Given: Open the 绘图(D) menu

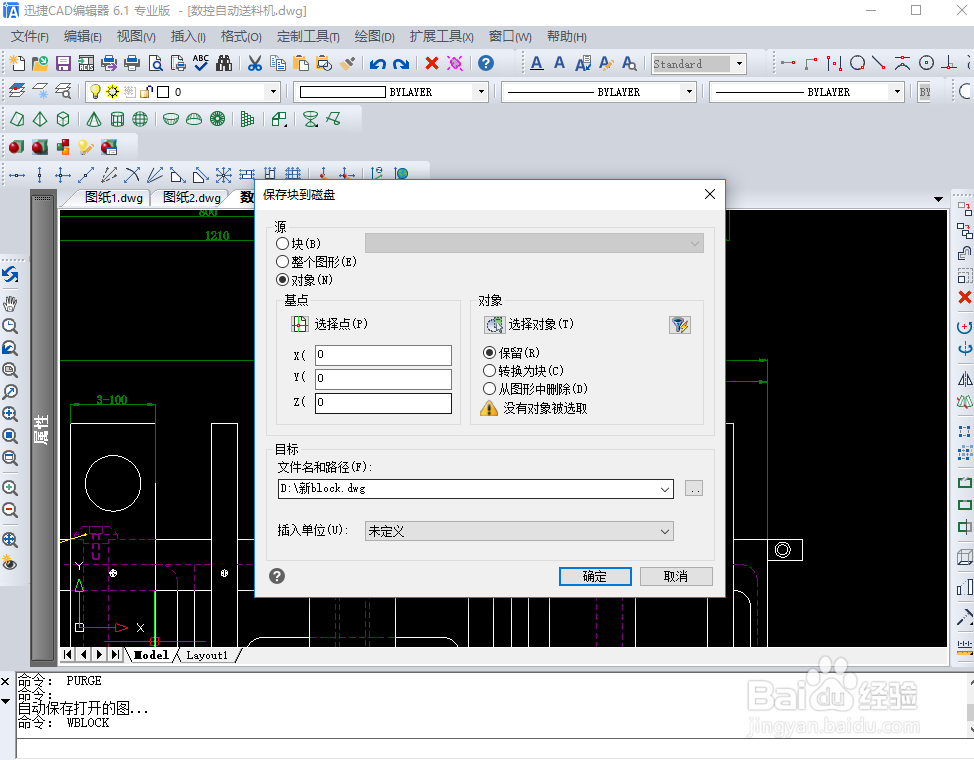Looking at the screenshot, I should [374, 37].
